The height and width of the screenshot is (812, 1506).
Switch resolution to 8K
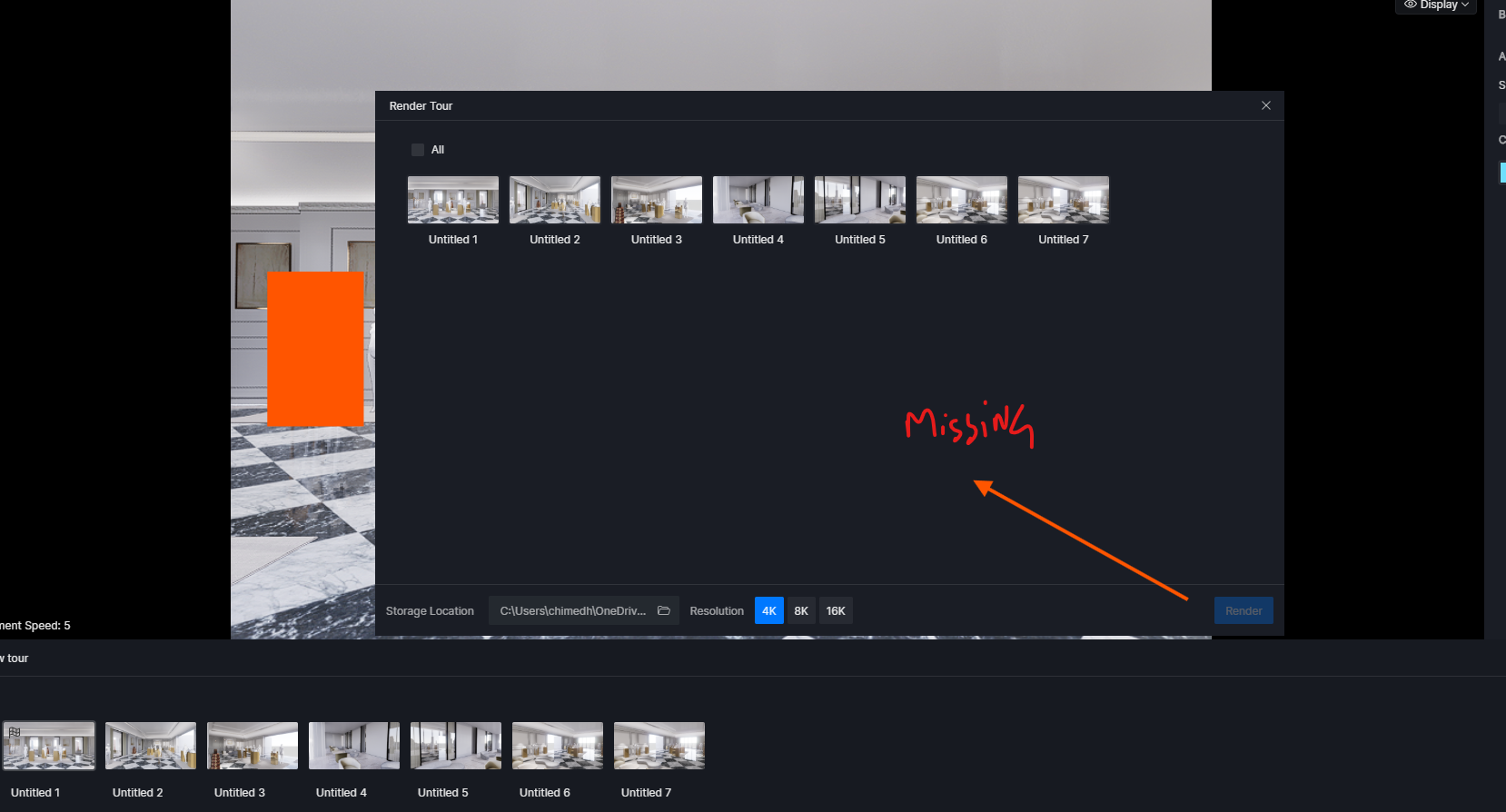800,610
